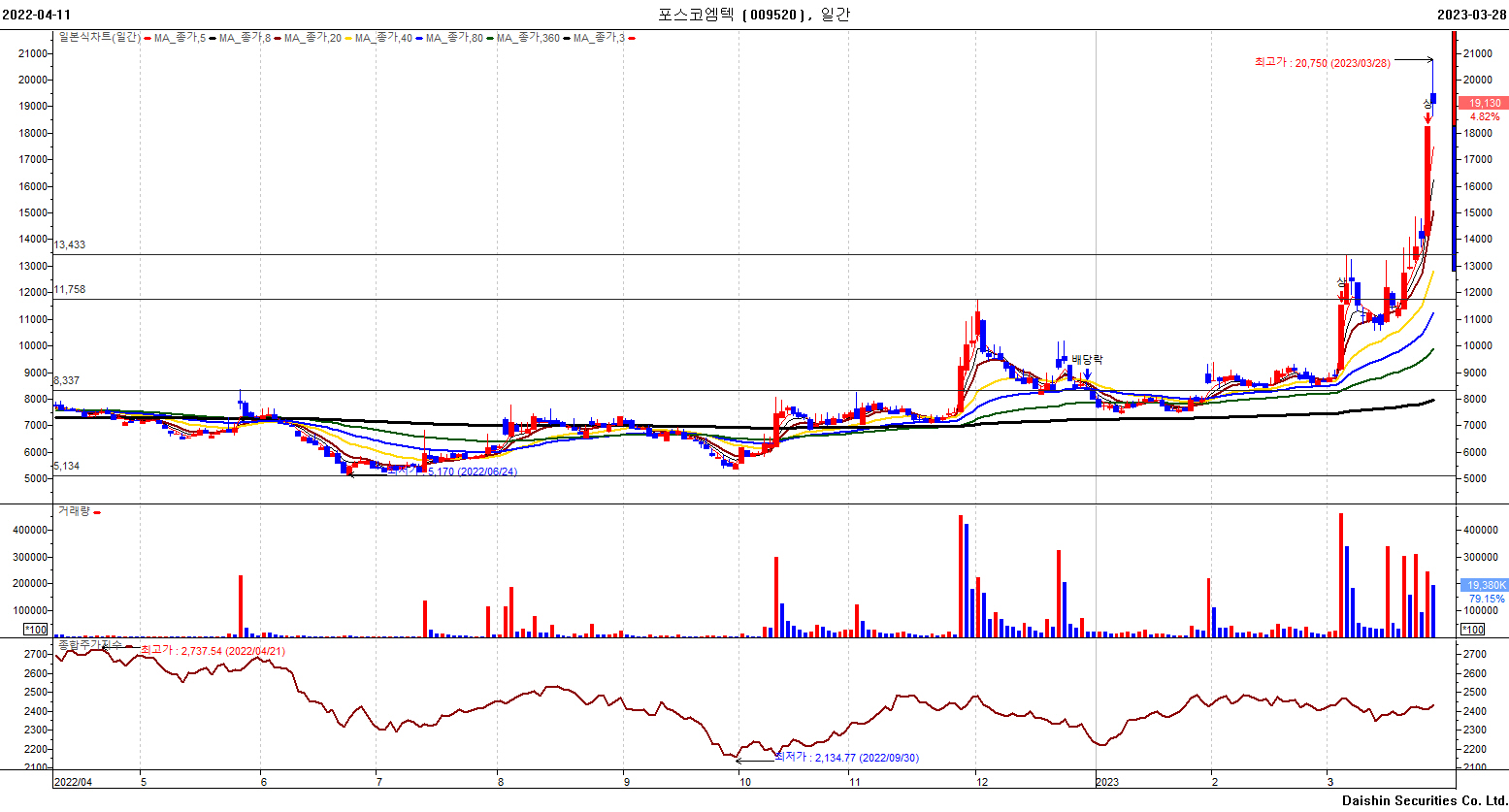Click the 거래량 volume panel label
The image size is (1509, 812).
click(x=74, y=510)
